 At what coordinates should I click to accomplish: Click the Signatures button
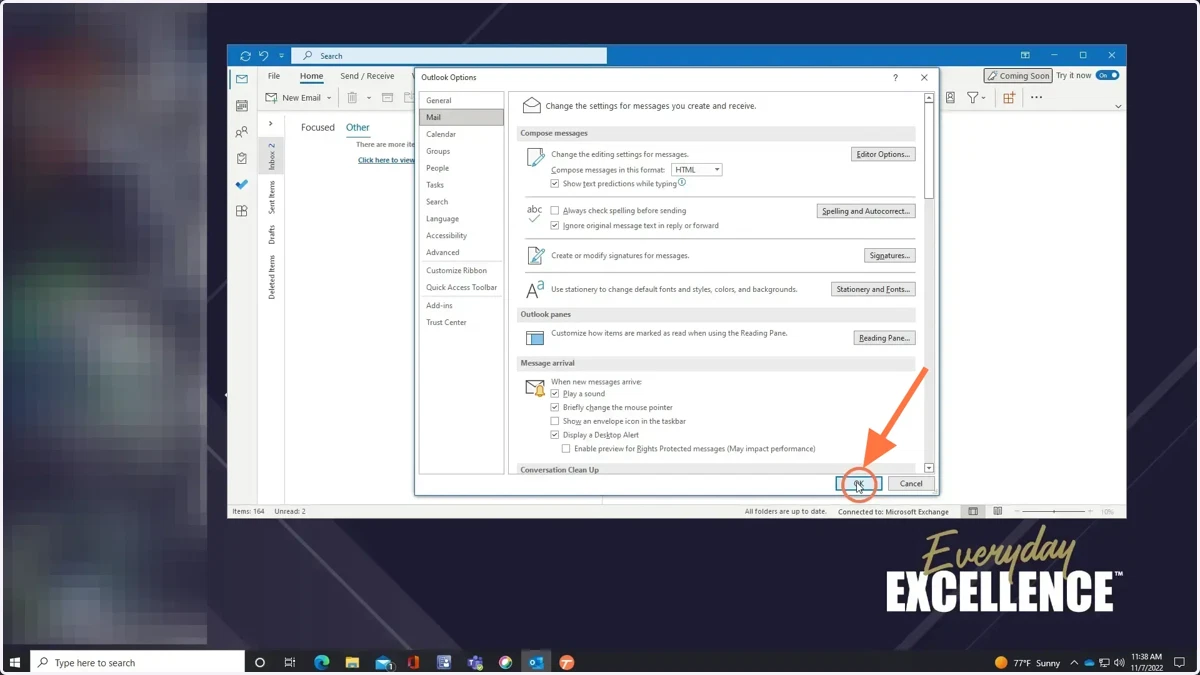pyautogui.click(x=889, y=255)
